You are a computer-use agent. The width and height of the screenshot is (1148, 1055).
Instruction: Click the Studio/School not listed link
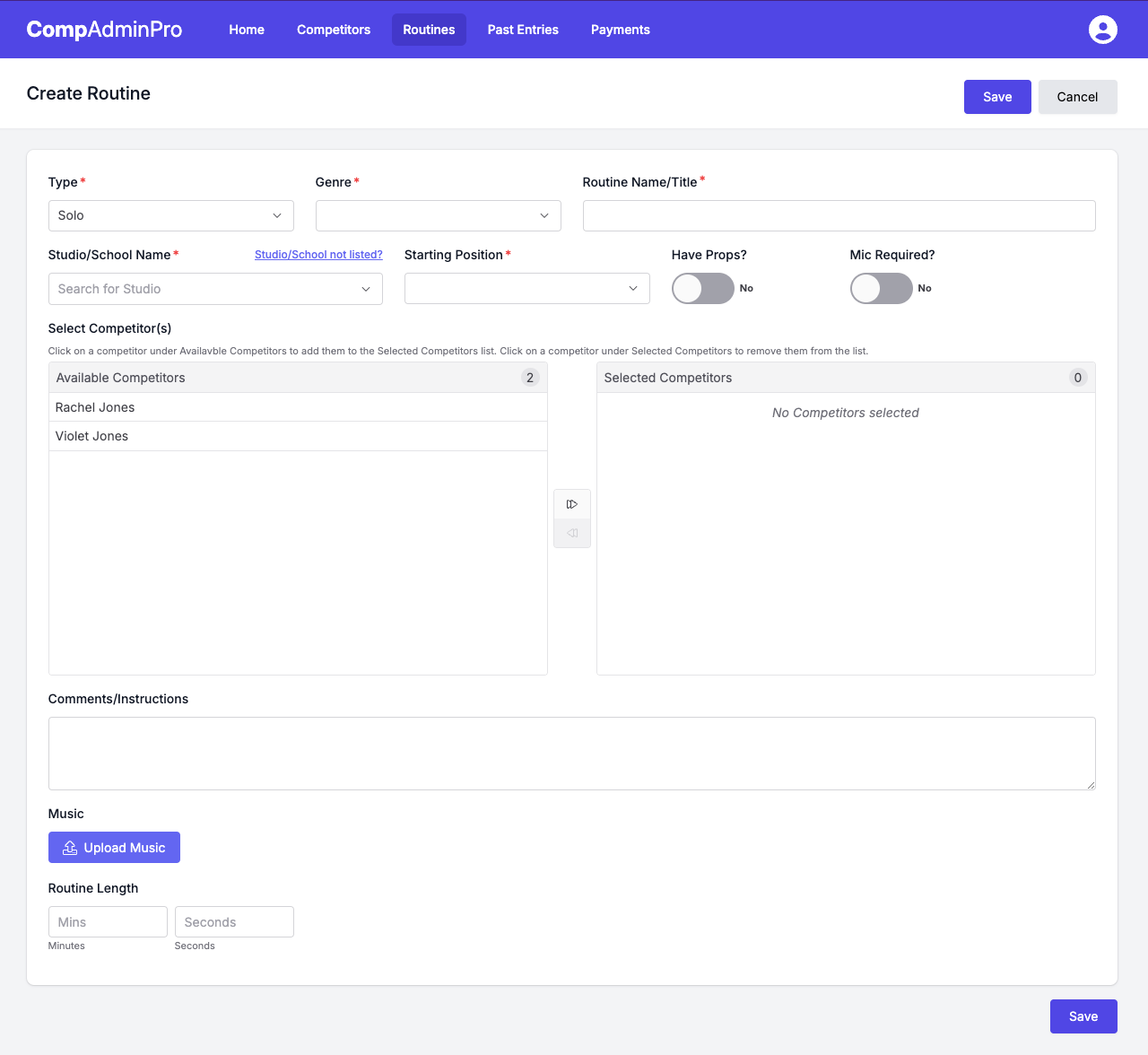click(x=318, y=255)
